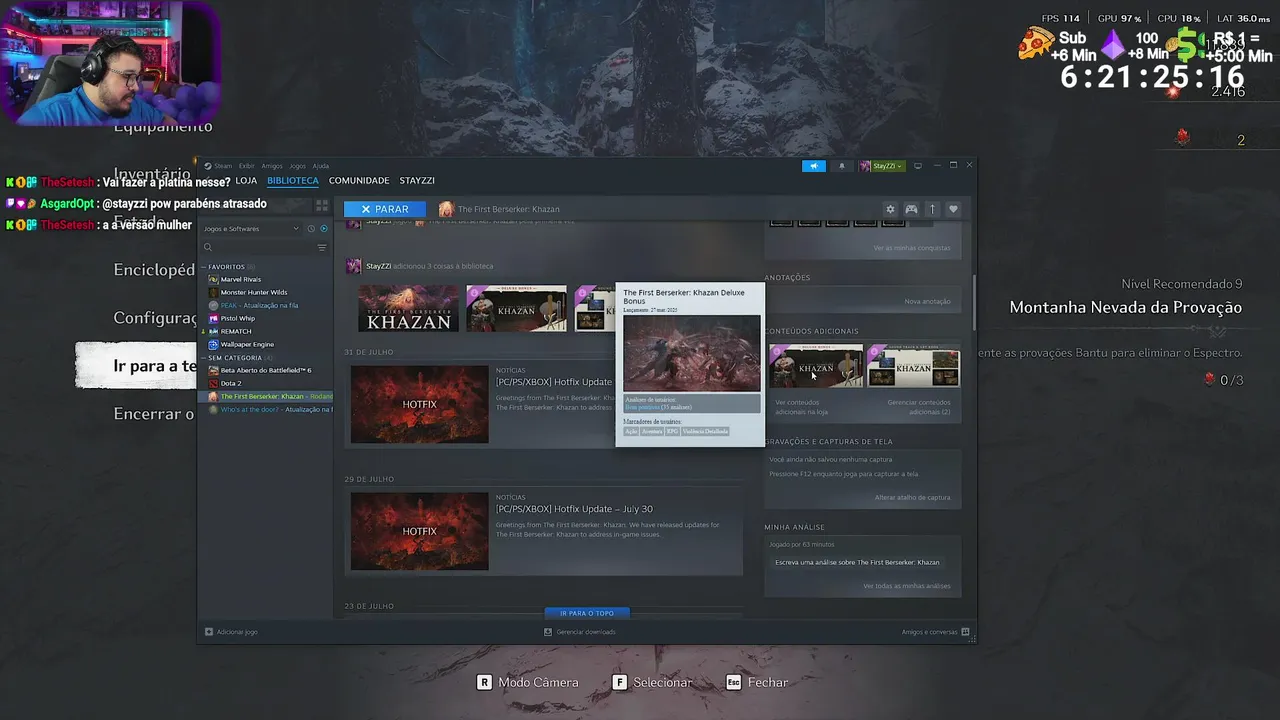Select Who's at the door? entry
This screenshot has height=720, width=1280.
(x=264, y=409)
